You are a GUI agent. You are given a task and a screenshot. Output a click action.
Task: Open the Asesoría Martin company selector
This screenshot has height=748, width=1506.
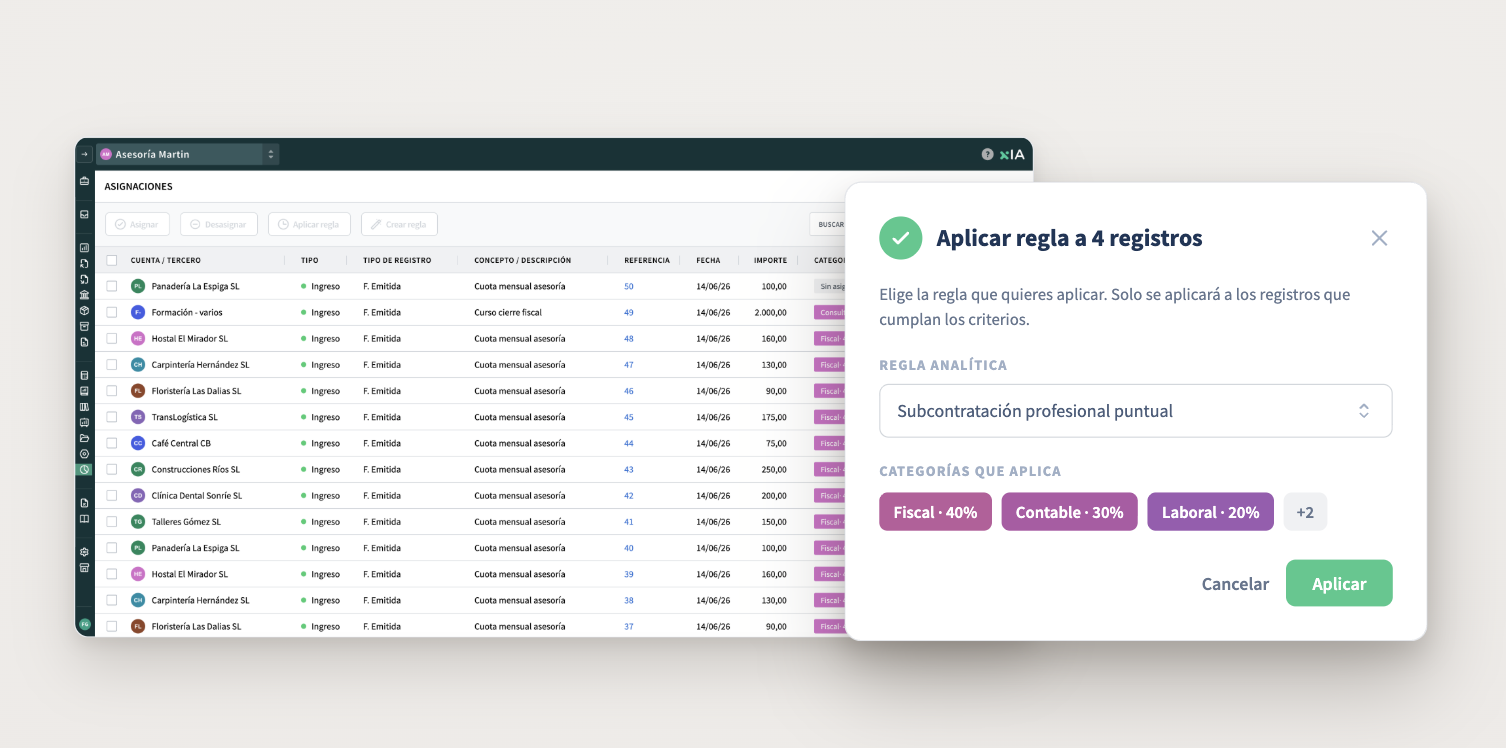coord(188,154)
